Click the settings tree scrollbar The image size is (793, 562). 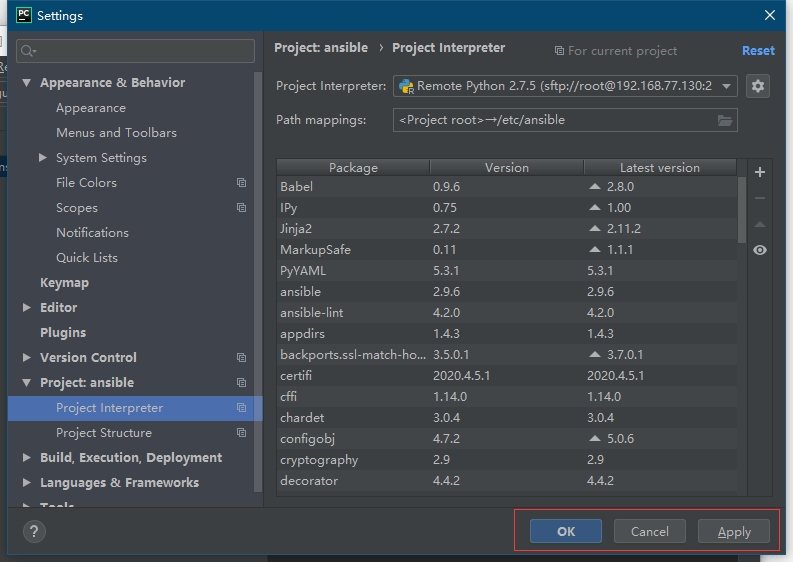258,283
